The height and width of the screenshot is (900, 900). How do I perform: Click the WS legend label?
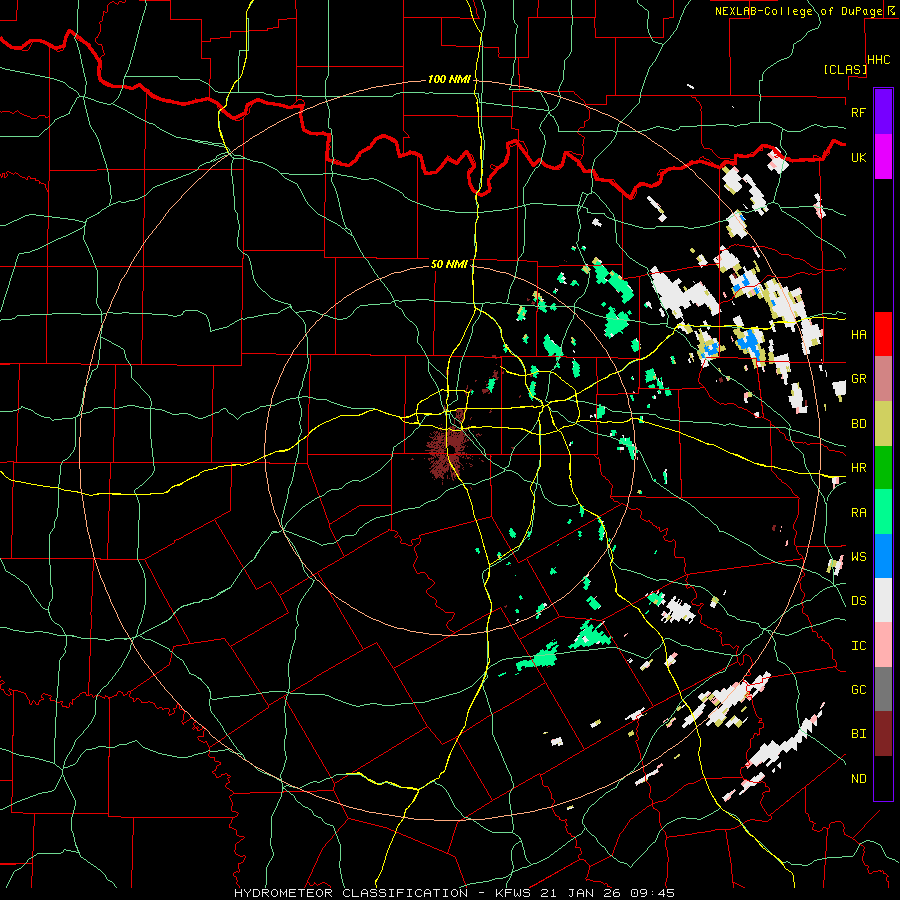[858, 556]
